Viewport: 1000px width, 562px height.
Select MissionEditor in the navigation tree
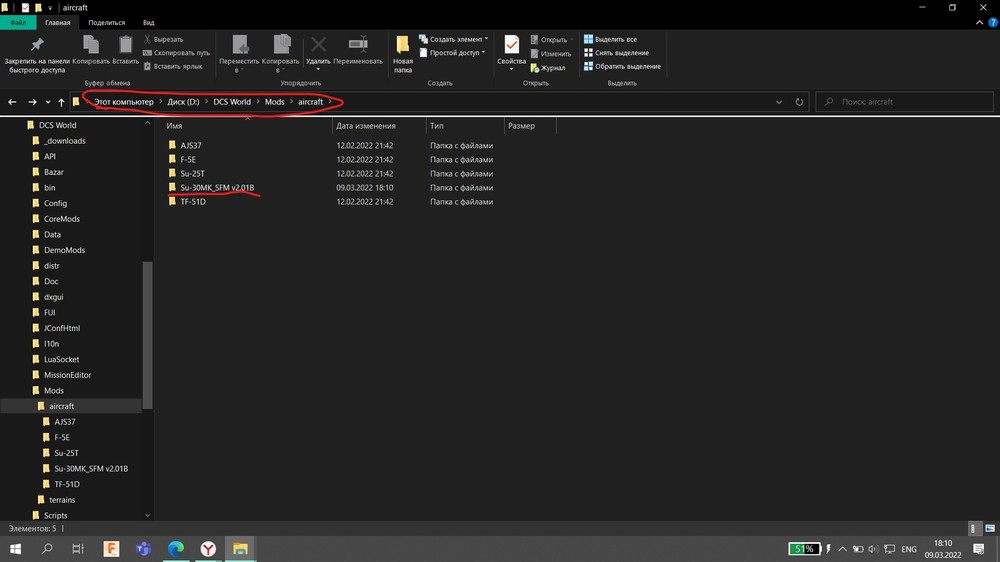coord(67,375)
